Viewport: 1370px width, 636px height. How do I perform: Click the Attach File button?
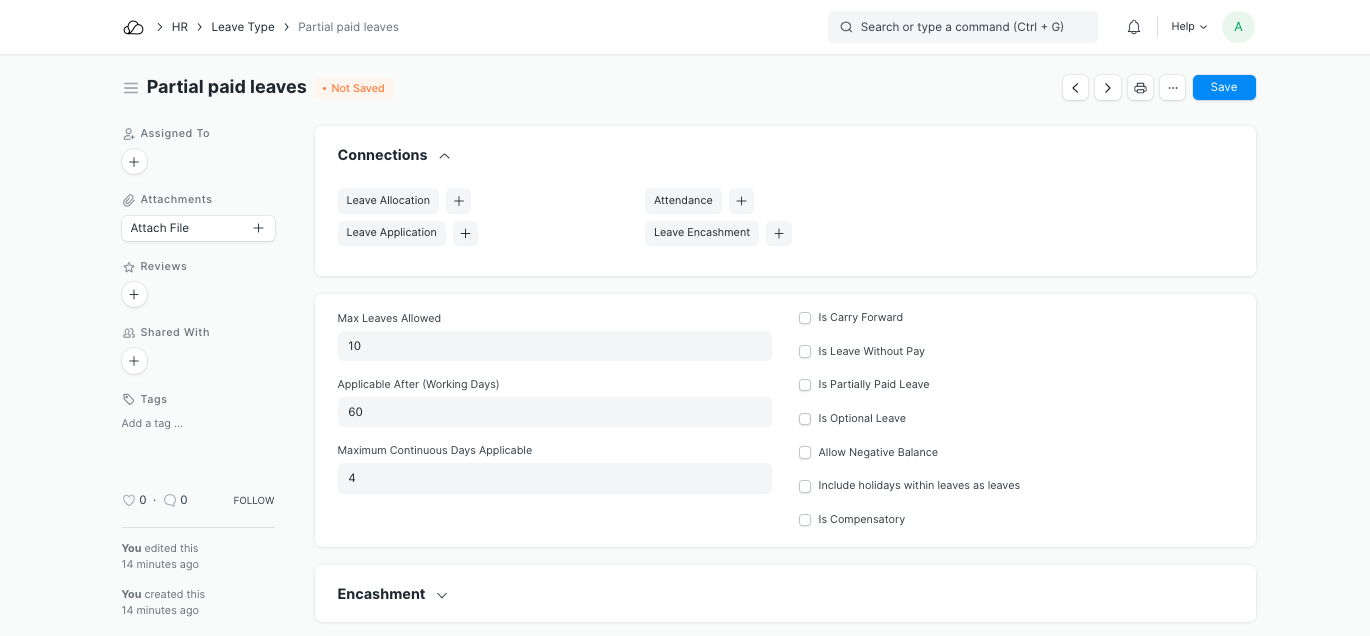198,228
